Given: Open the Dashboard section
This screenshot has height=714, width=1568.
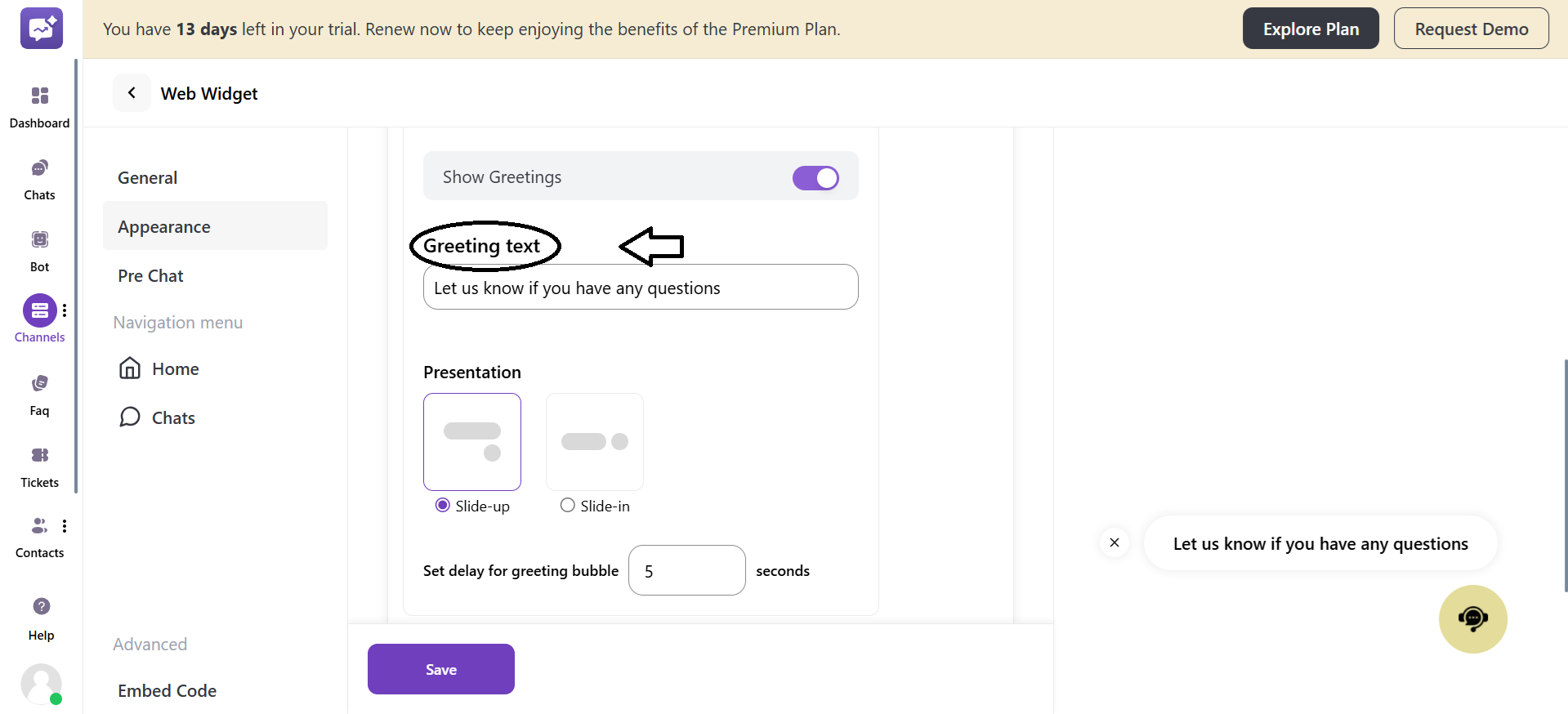Looking at the screenshot, I should [x=39, y=105].
